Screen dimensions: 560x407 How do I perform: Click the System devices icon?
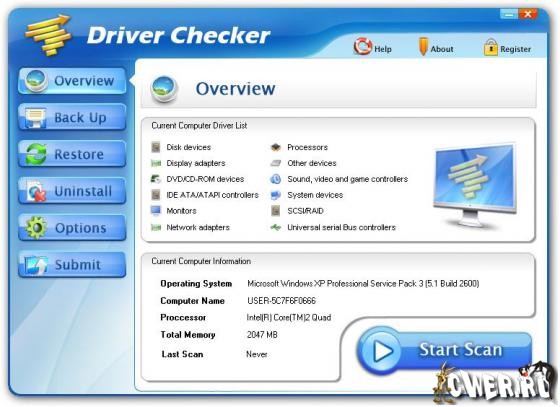pos(276,195)
